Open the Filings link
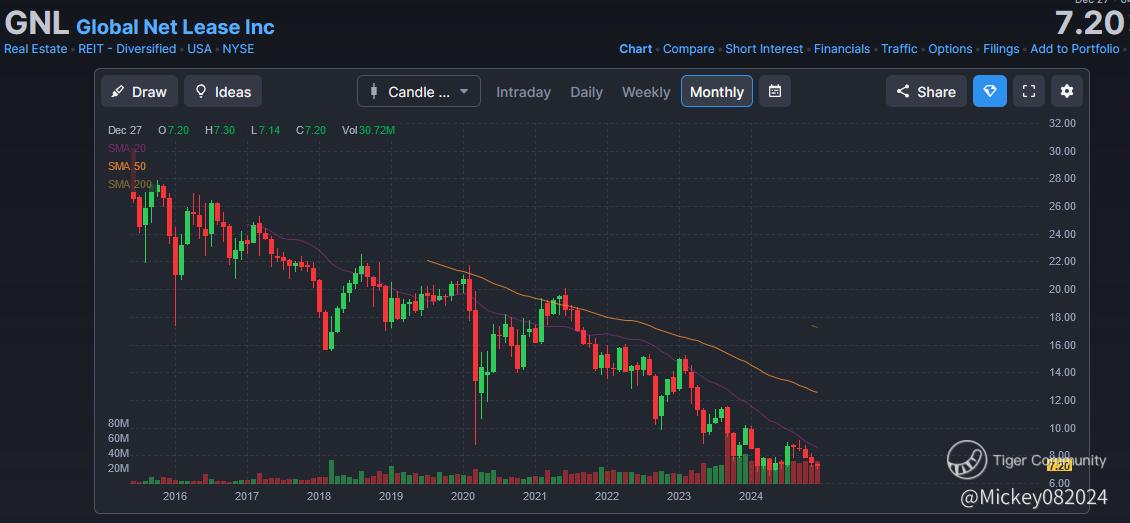Viewport: 1130px width, 523px height. coord(1001,49)
